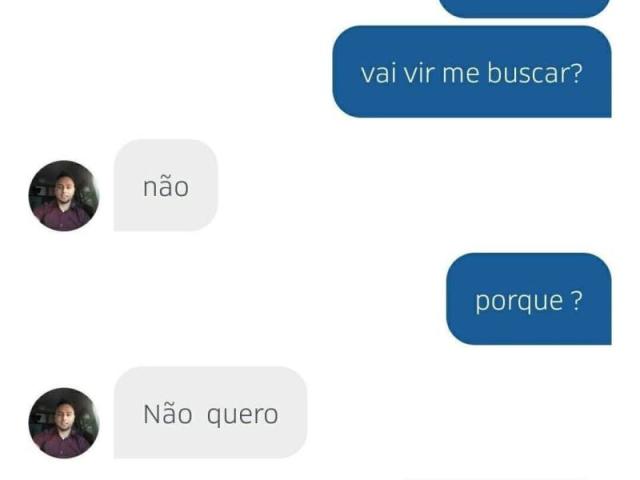Viewport: 640px width, 480px height.
Task: Click the lowercase "não" text in the first reply
Action: tap(166, 187)
